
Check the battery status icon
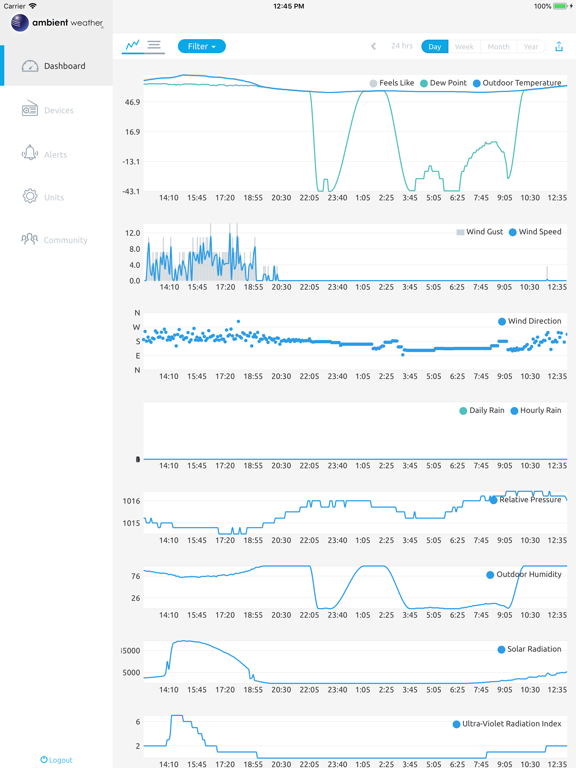pyautogui.click(x=560, y=6)
